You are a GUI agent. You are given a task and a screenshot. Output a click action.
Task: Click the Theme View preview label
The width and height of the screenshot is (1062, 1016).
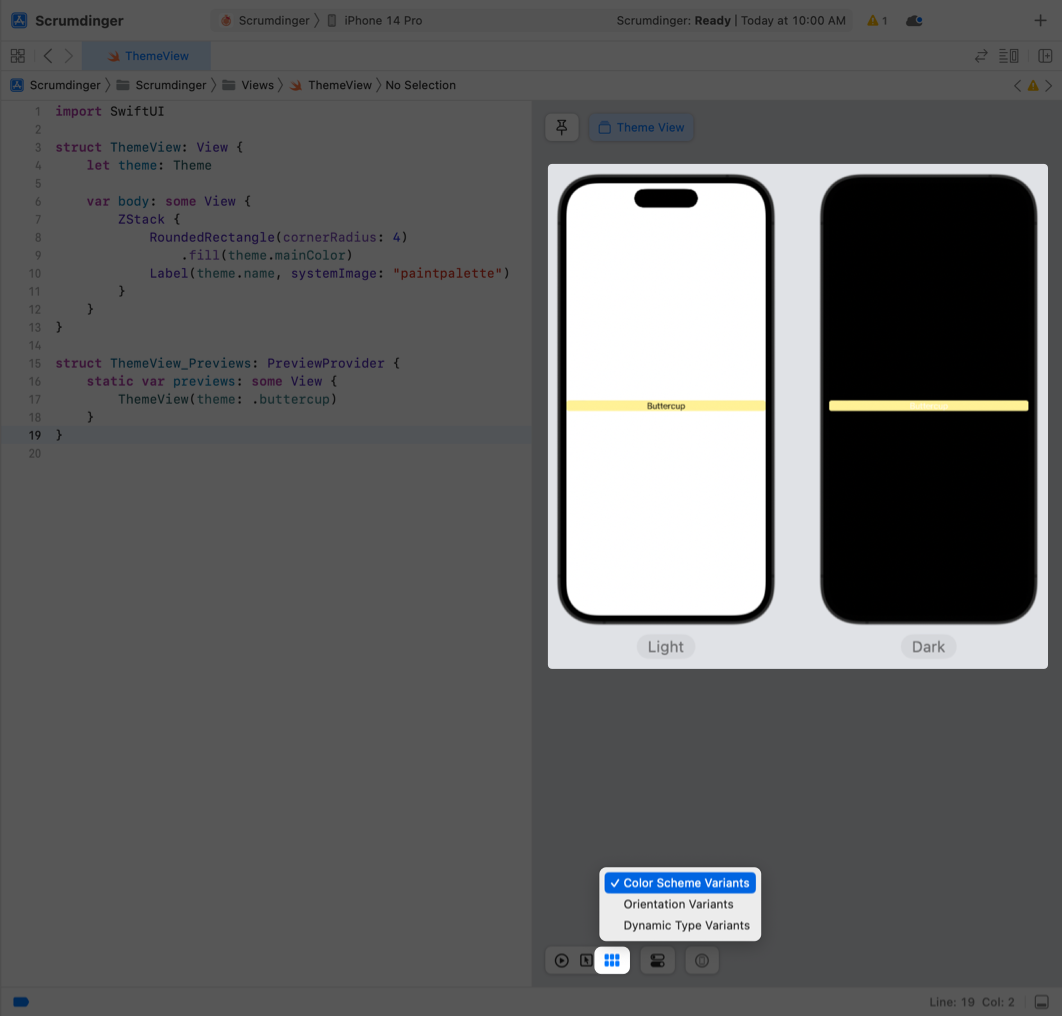[x=640, y=127]
